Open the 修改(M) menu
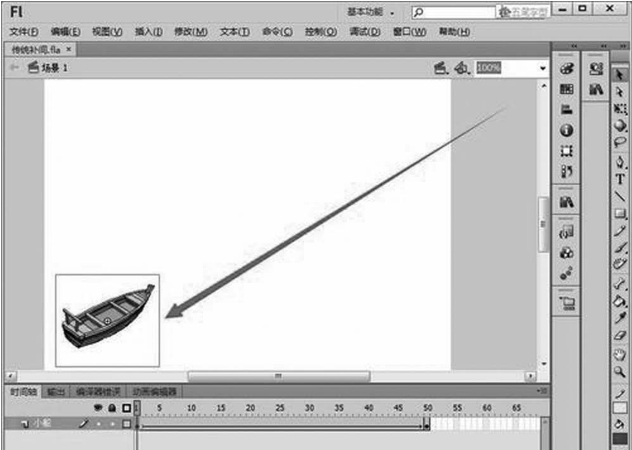 click(x=191, y=31)
